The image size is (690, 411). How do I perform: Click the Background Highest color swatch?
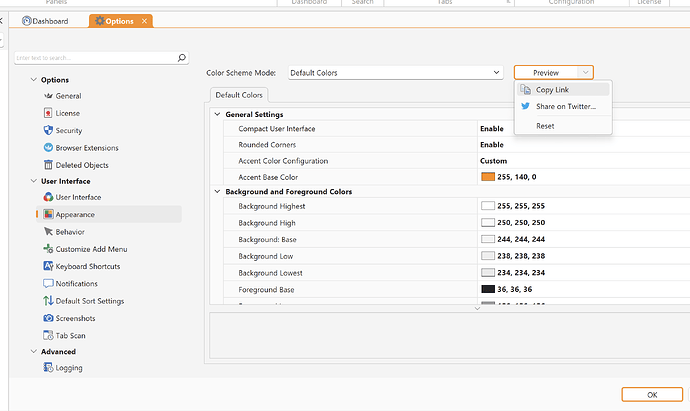(488, 206)
